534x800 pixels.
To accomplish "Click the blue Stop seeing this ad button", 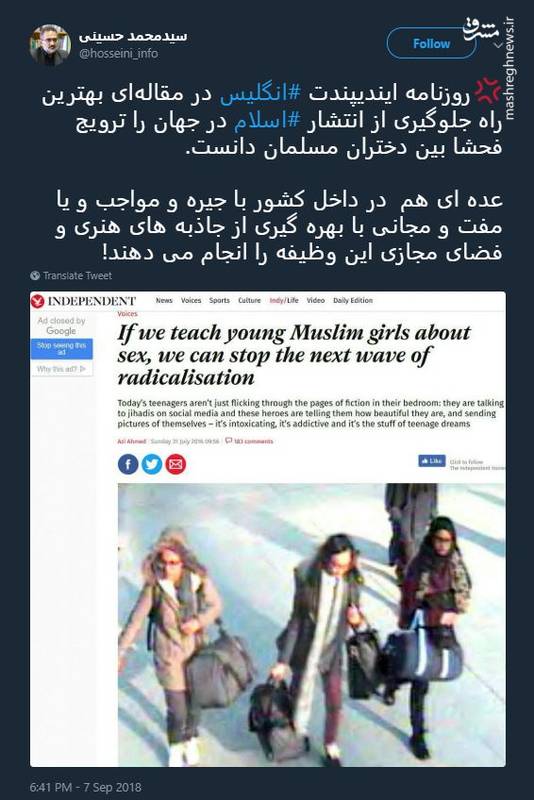I will (62, 349).
